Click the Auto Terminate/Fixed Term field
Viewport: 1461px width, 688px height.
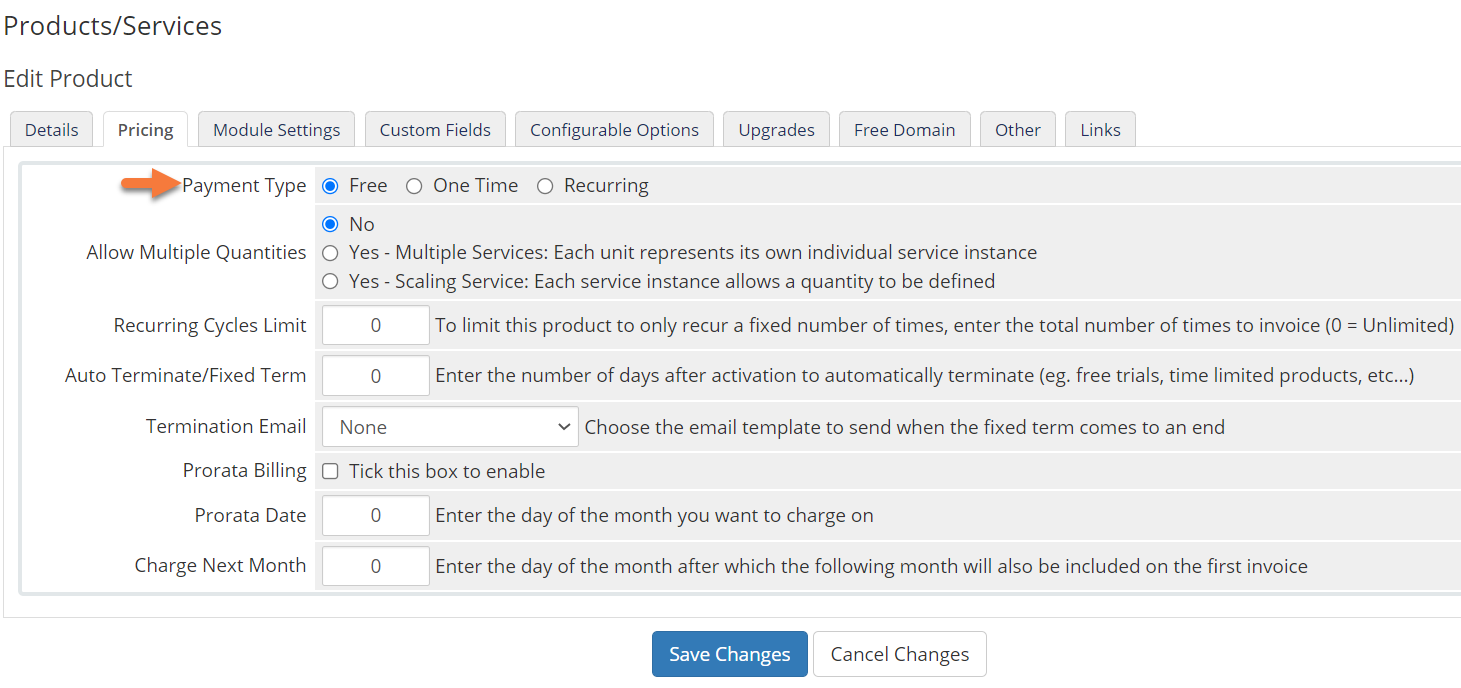tap(375, 376)
